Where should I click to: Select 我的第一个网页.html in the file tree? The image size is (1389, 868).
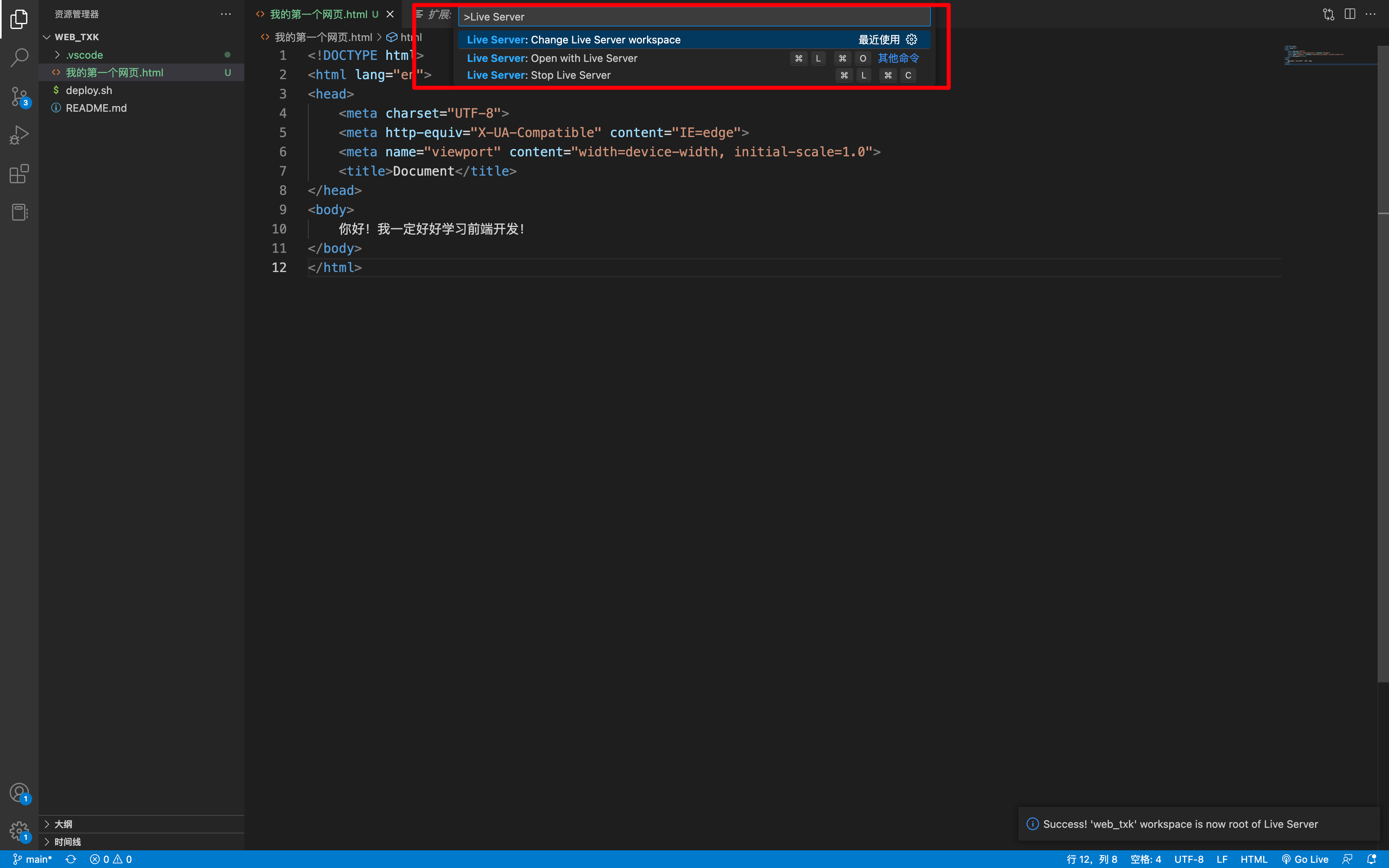tap(141, 72)
